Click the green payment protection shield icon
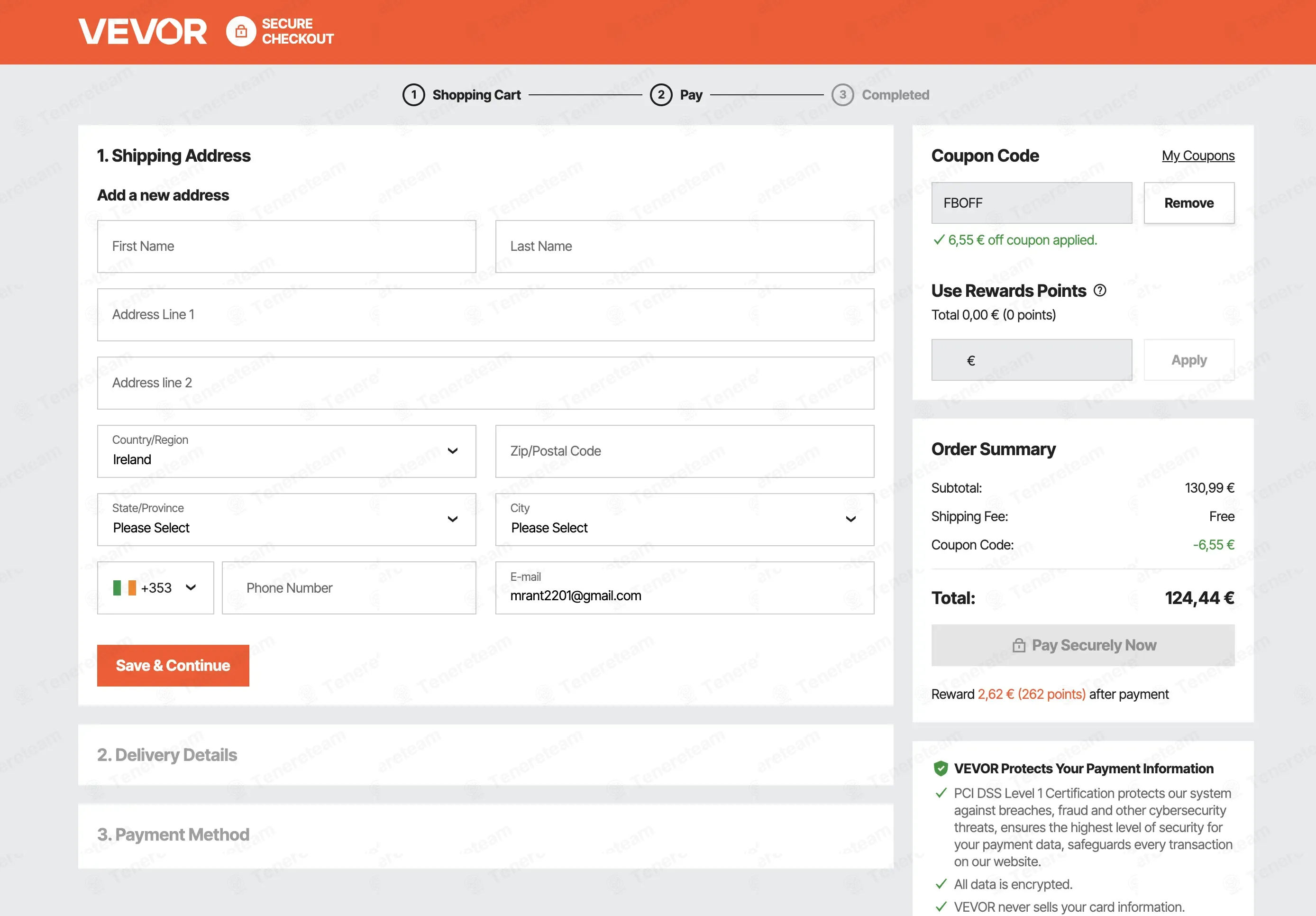The width and height of the screenshot is (1316, 916). pos(941,769)
